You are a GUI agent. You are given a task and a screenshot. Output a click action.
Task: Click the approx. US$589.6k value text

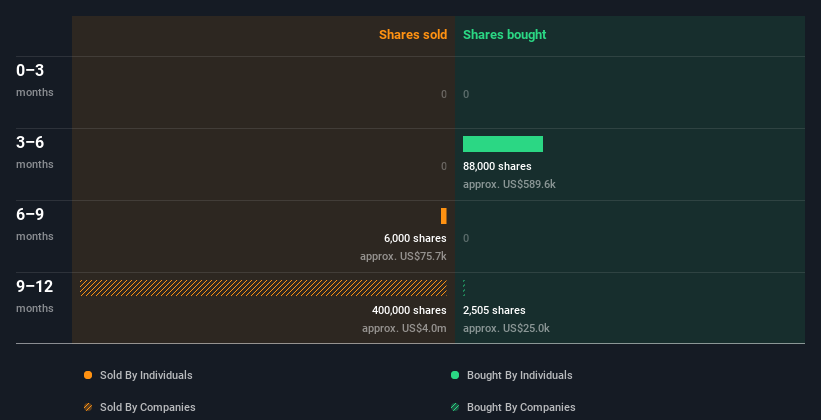(509, 184)
